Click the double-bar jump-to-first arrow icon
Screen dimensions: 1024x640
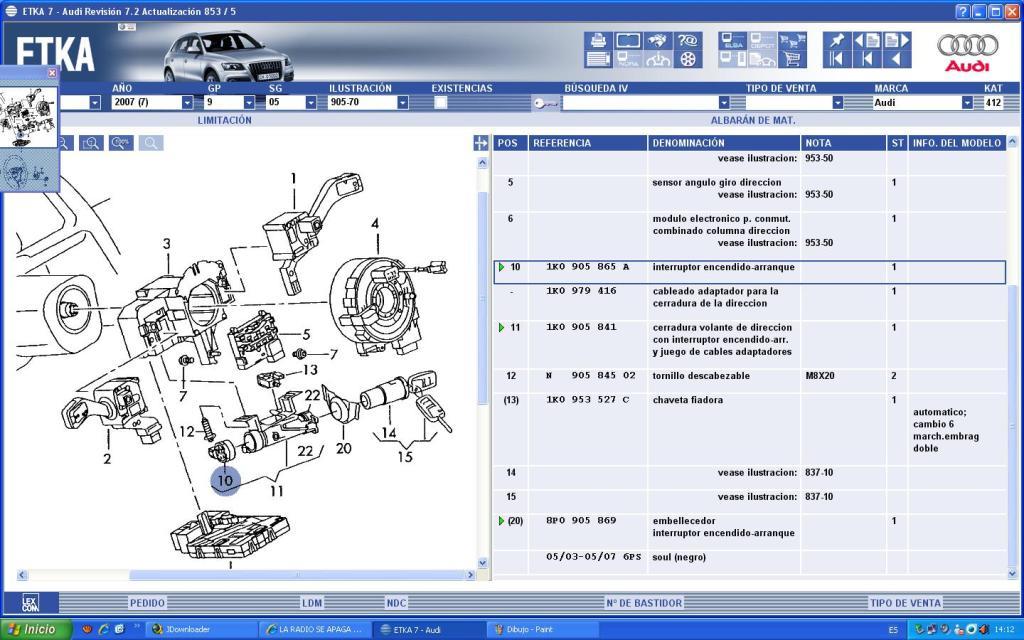(837, 59)
